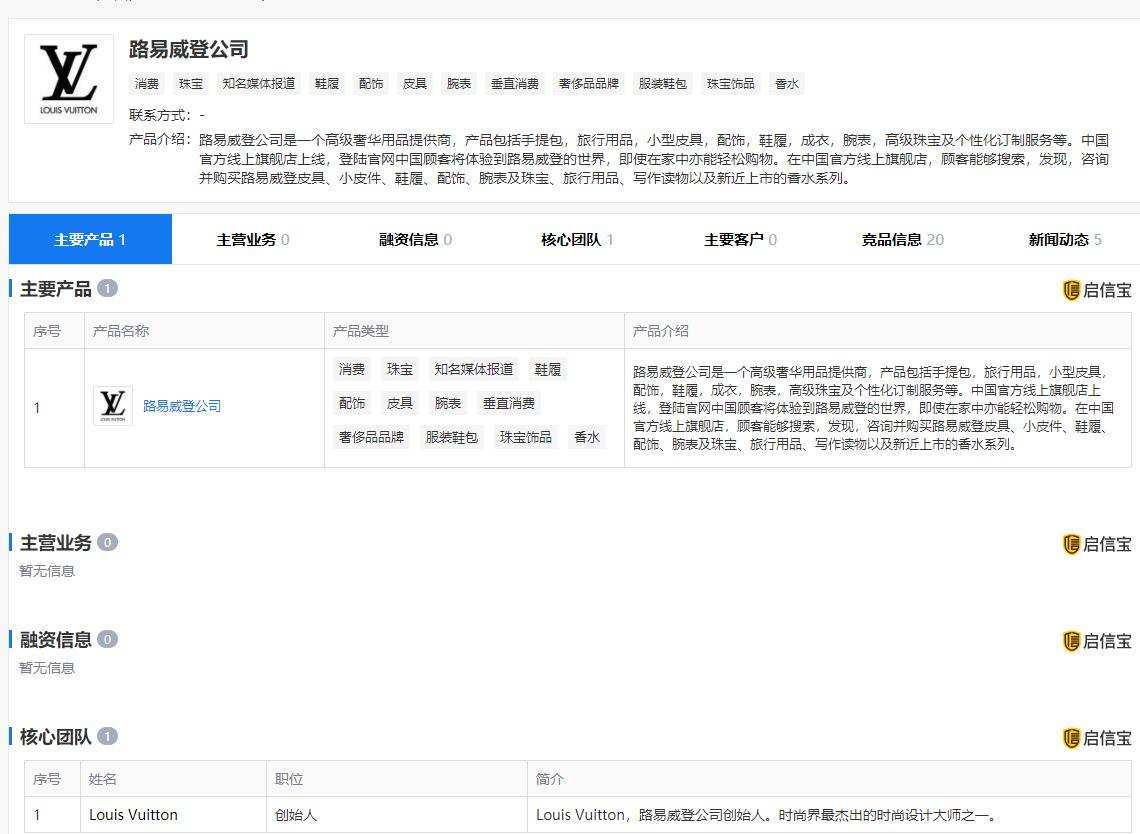Click the 香水 tag in header
This screenshot has height=834, width=1140.
787,84
